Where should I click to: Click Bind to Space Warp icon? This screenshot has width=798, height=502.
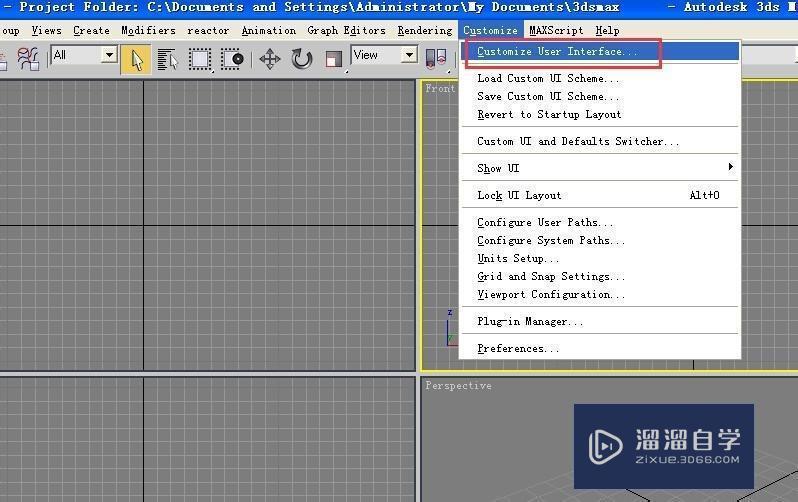[x=27, y=59]
